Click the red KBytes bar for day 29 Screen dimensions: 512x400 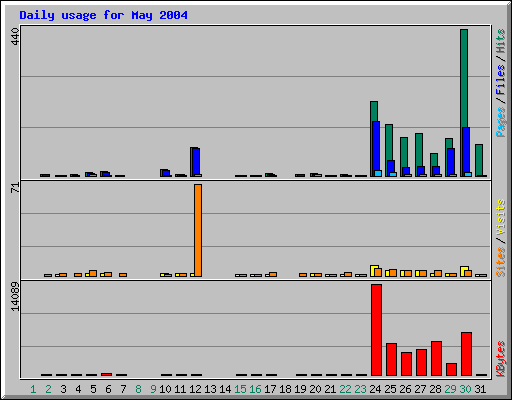pos(451,369)
